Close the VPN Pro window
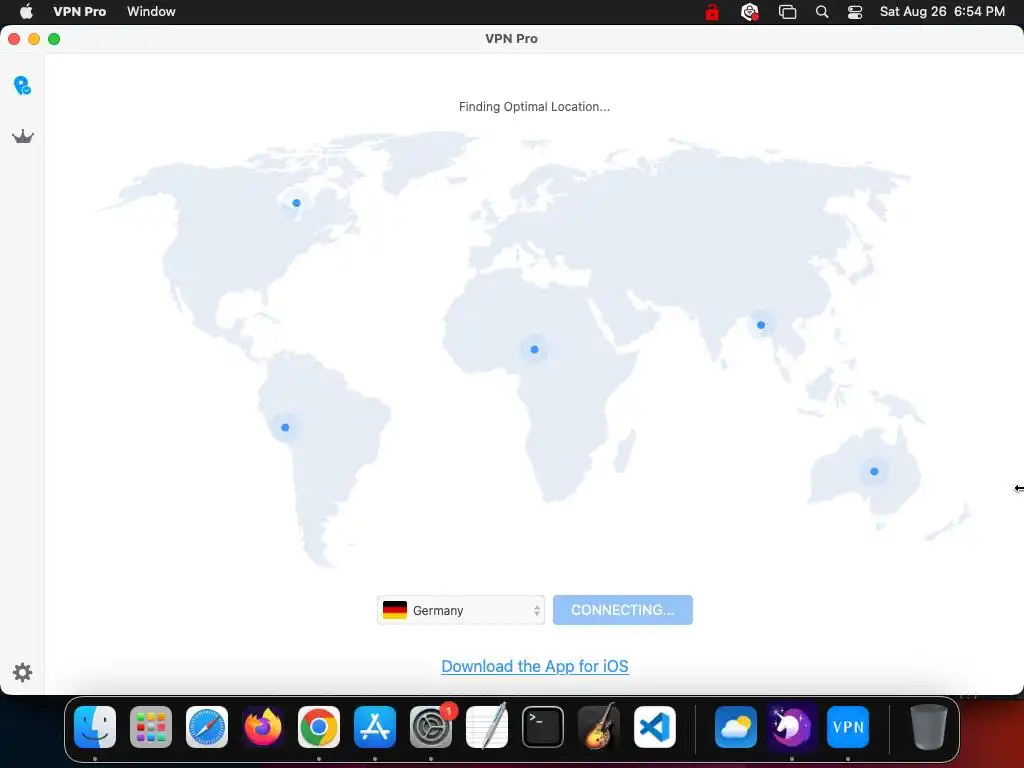1024x768 pixels. (14, 39)
